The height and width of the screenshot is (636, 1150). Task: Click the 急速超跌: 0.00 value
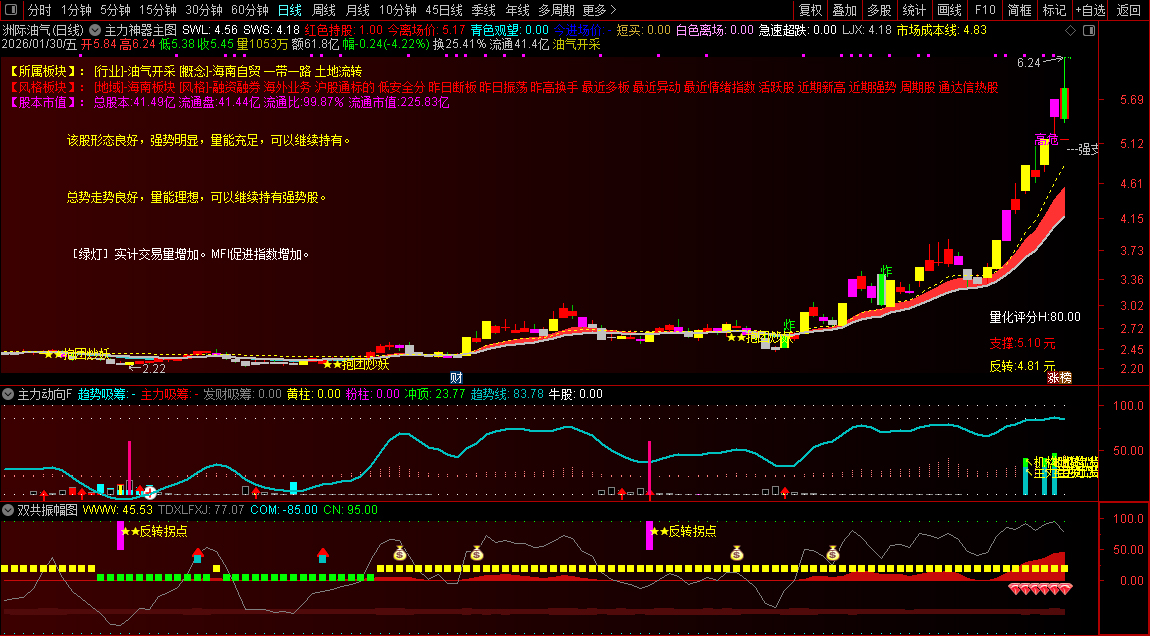point(797,30)
